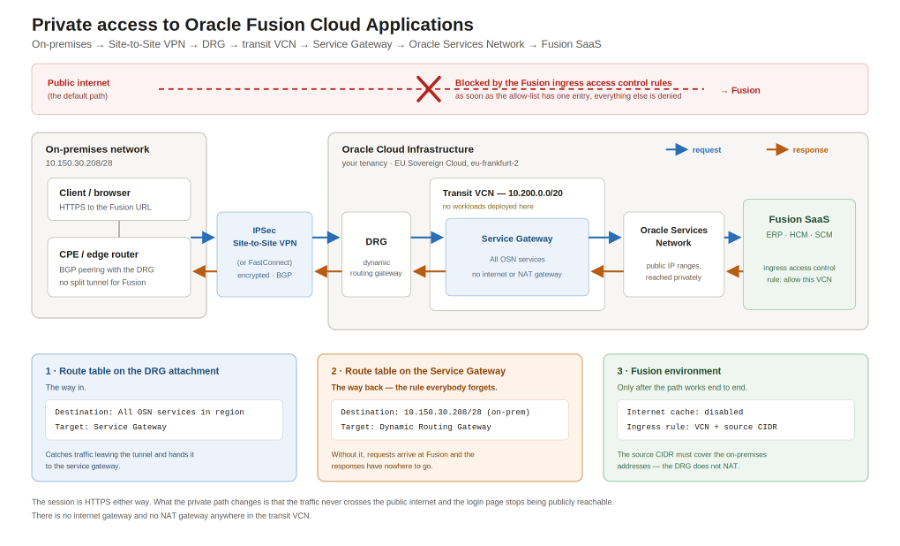The height and width of the screenshot is (546, 900).
Task: Select the diagram title 'Private access to Oracle Fusion Cloud Applications'
Action: coord(253,25)
